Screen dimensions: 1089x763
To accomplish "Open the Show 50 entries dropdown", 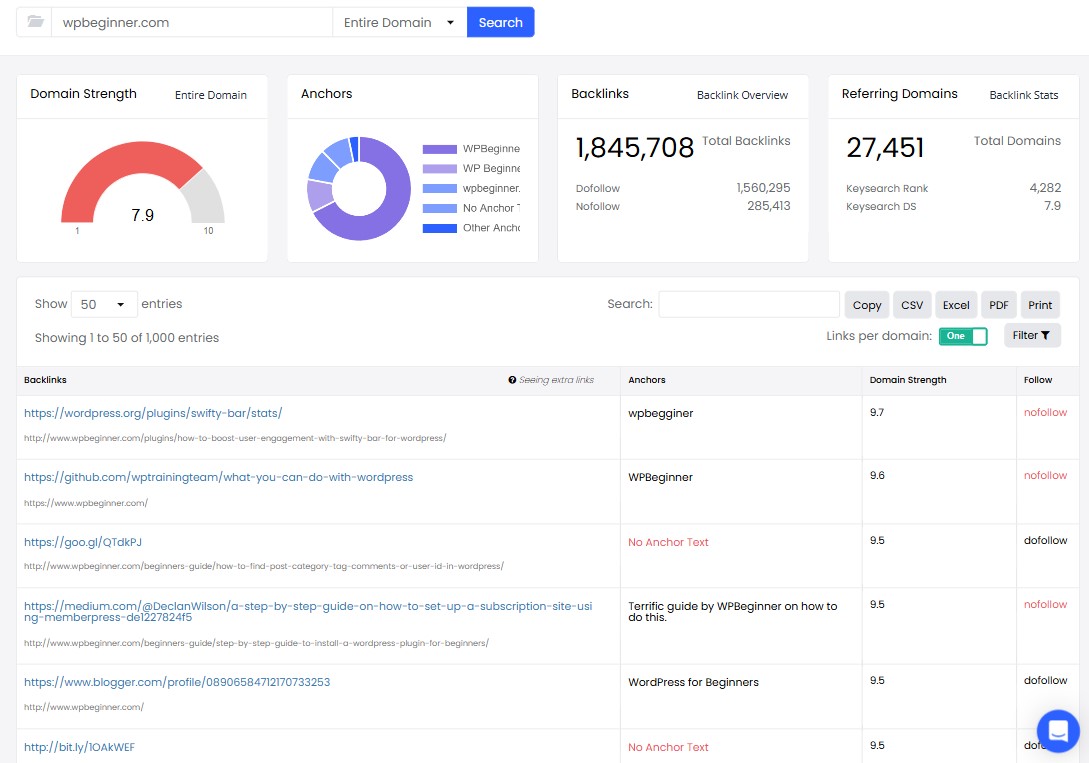I will [x=104, y=304].
